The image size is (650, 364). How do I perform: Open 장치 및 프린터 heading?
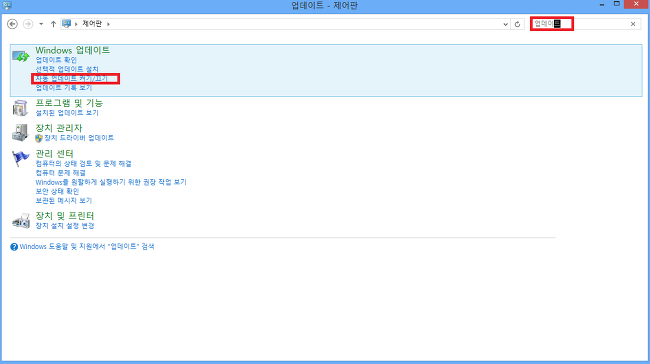[x=65, y=216]
